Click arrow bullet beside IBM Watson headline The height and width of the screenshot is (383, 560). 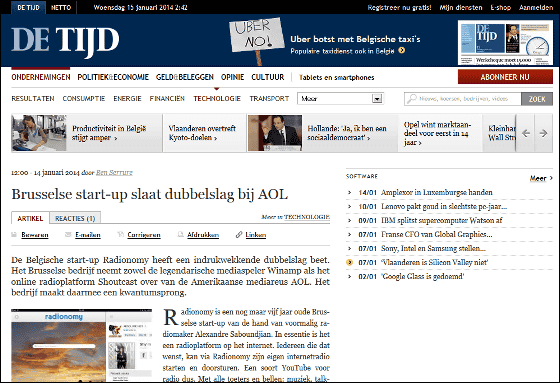click(x=350, y=220)
